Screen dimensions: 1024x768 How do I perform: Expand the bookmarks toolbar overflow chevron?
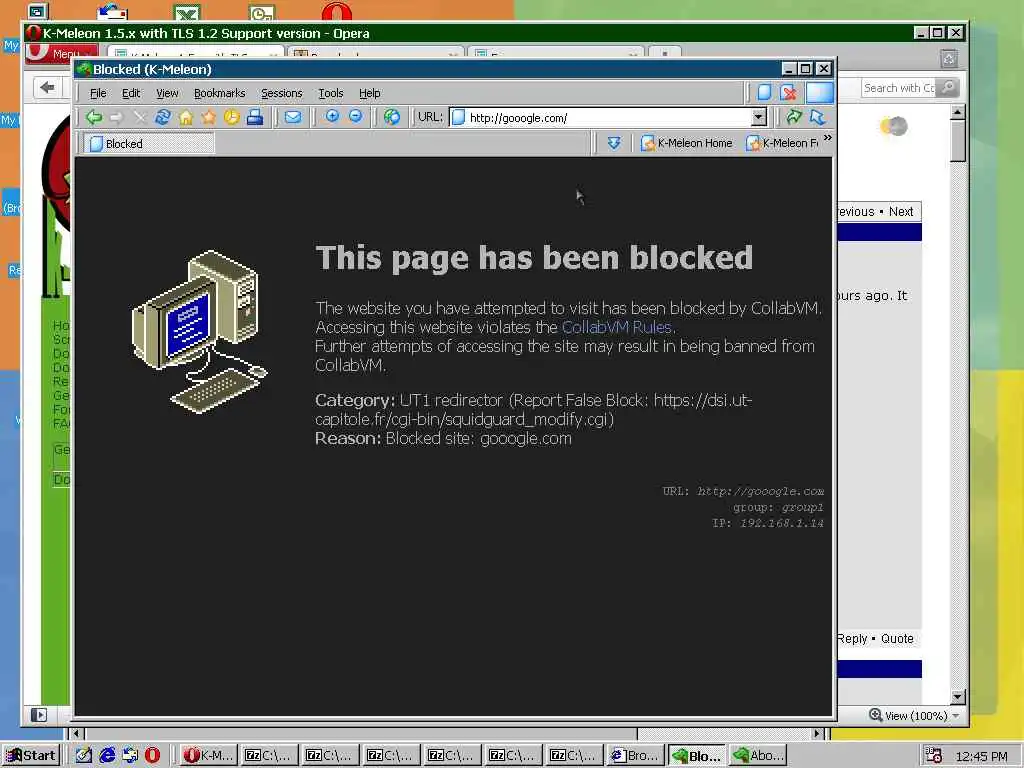coord(827,138)
